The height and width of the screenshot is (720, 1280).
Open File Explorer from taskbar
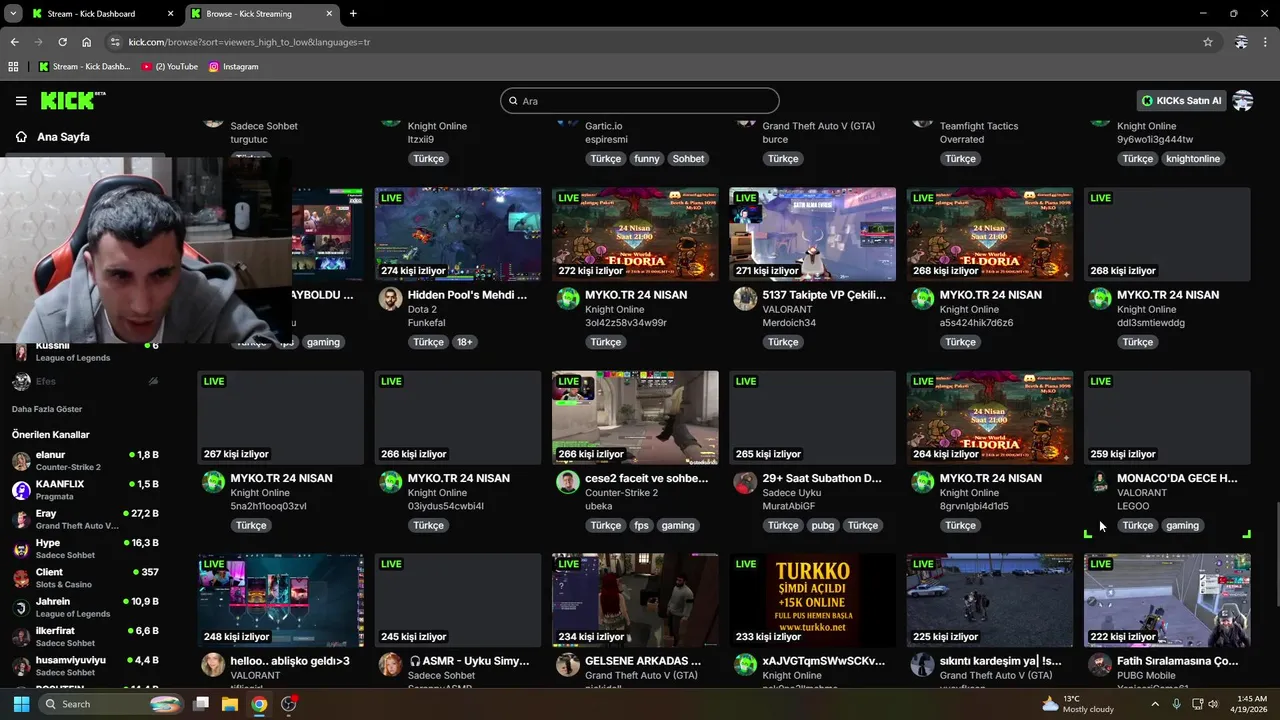click(x=230, y=704)
